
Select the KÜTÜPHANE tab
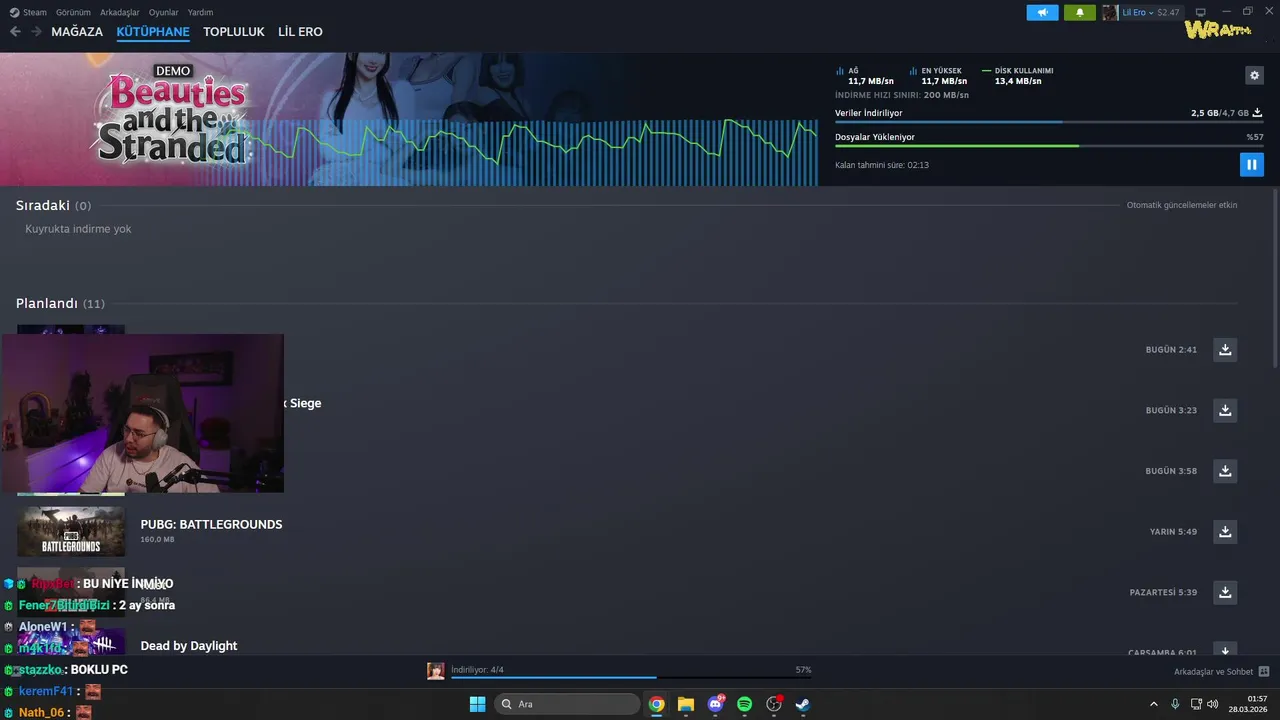[153, 32]
